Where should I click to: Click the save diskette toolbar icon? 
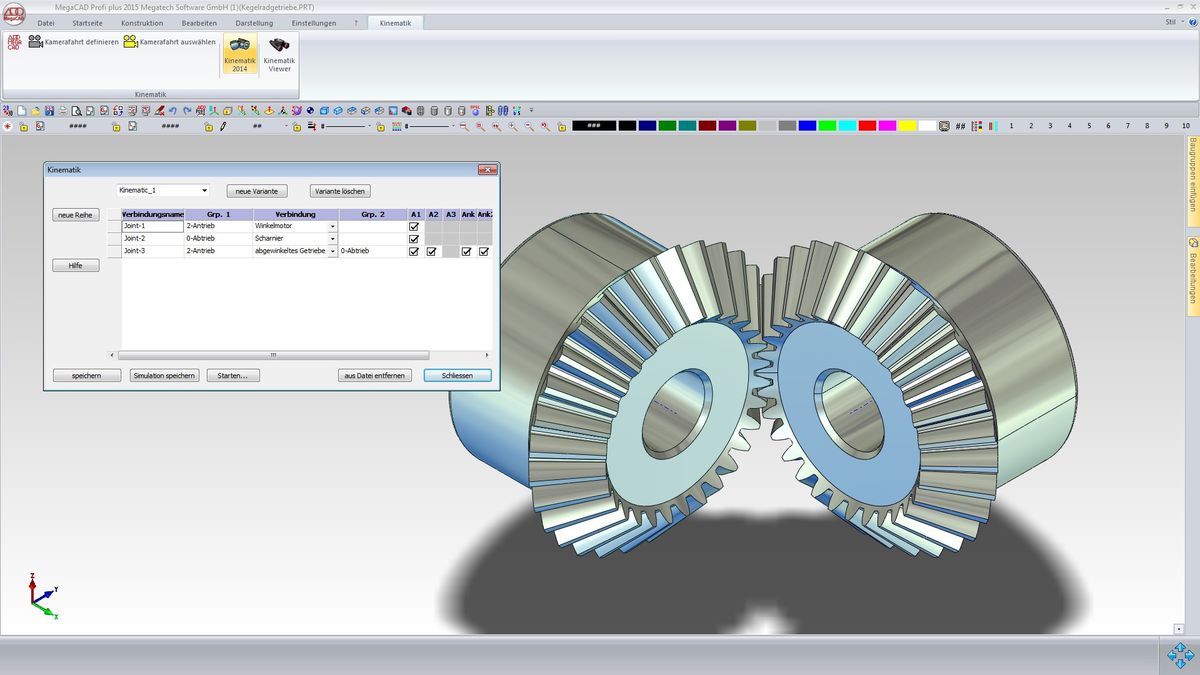(x=49, y=110)
